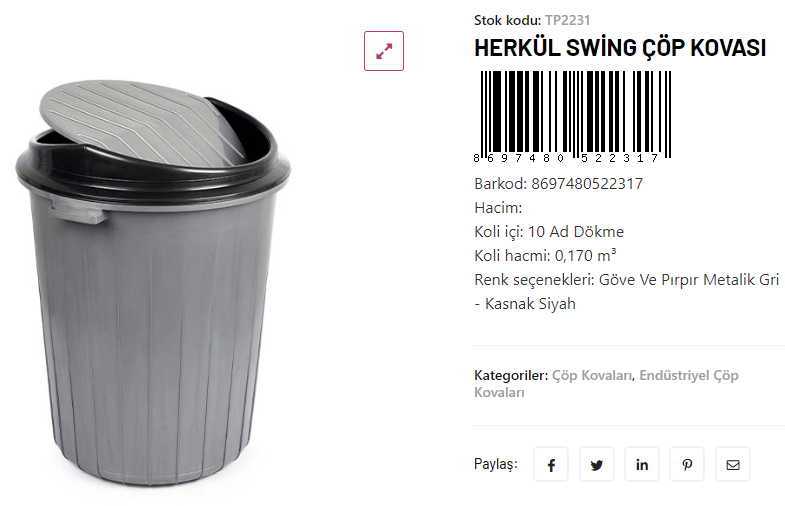This screenshot has height=506, width=785.
Task: Share the product on Facebook
Action: 551,464
